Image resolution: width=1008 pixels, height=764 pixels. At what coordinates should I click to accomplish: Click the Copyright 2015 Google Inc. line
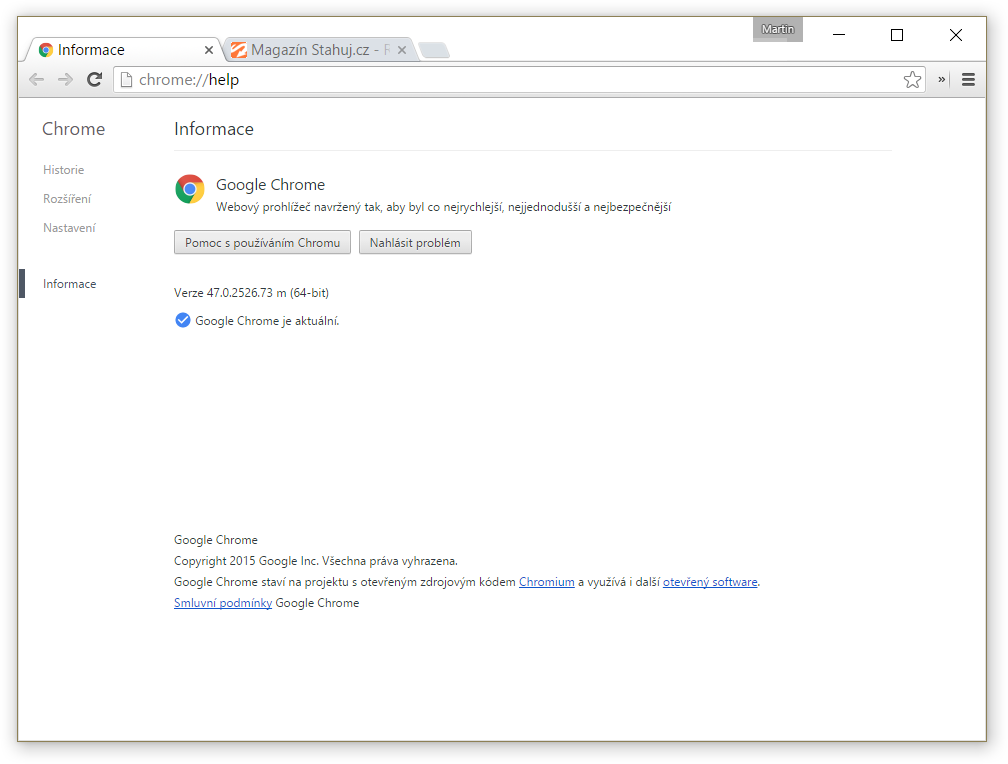(316, 561)
